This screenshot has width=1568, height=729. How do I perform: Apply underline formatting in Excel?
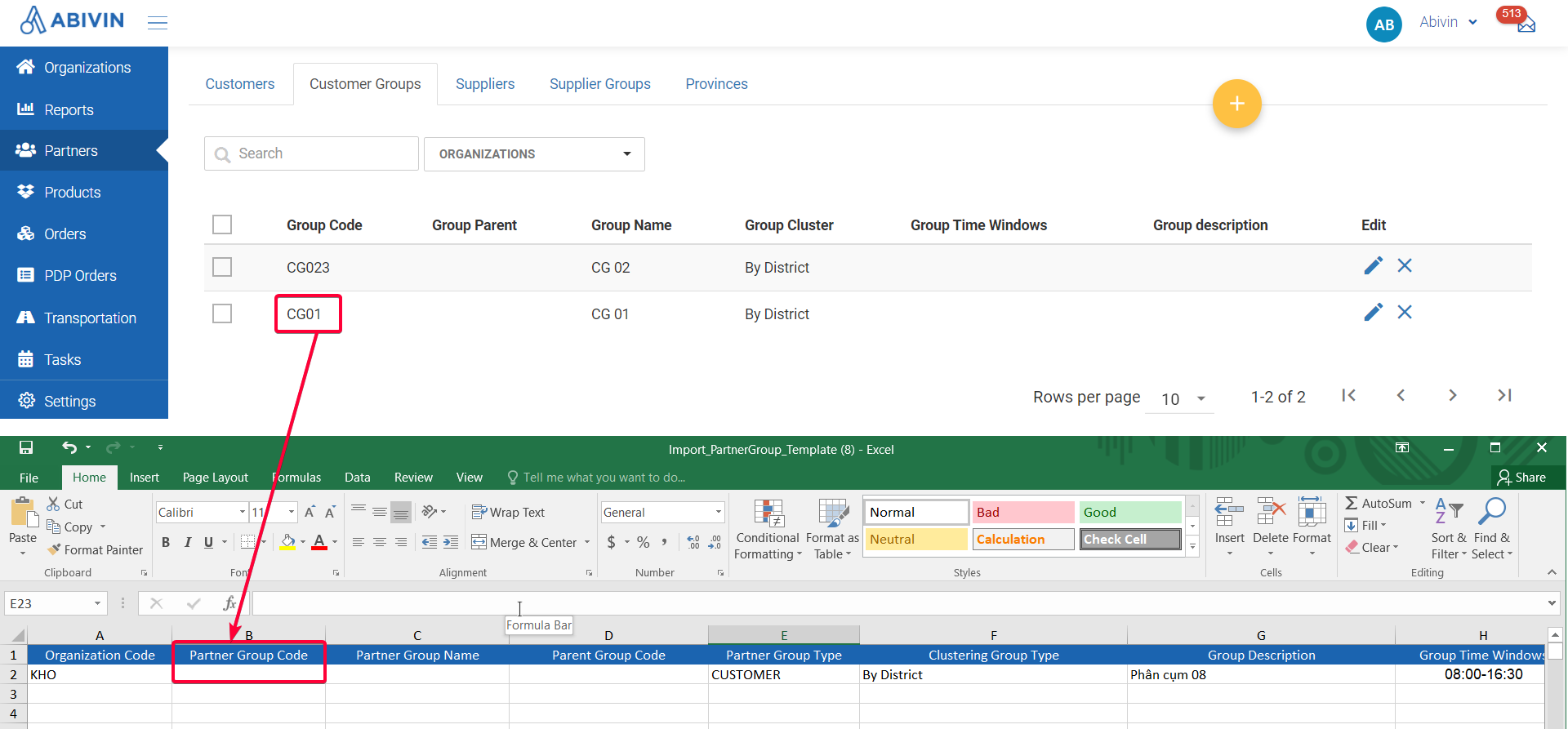coord(208,542)
